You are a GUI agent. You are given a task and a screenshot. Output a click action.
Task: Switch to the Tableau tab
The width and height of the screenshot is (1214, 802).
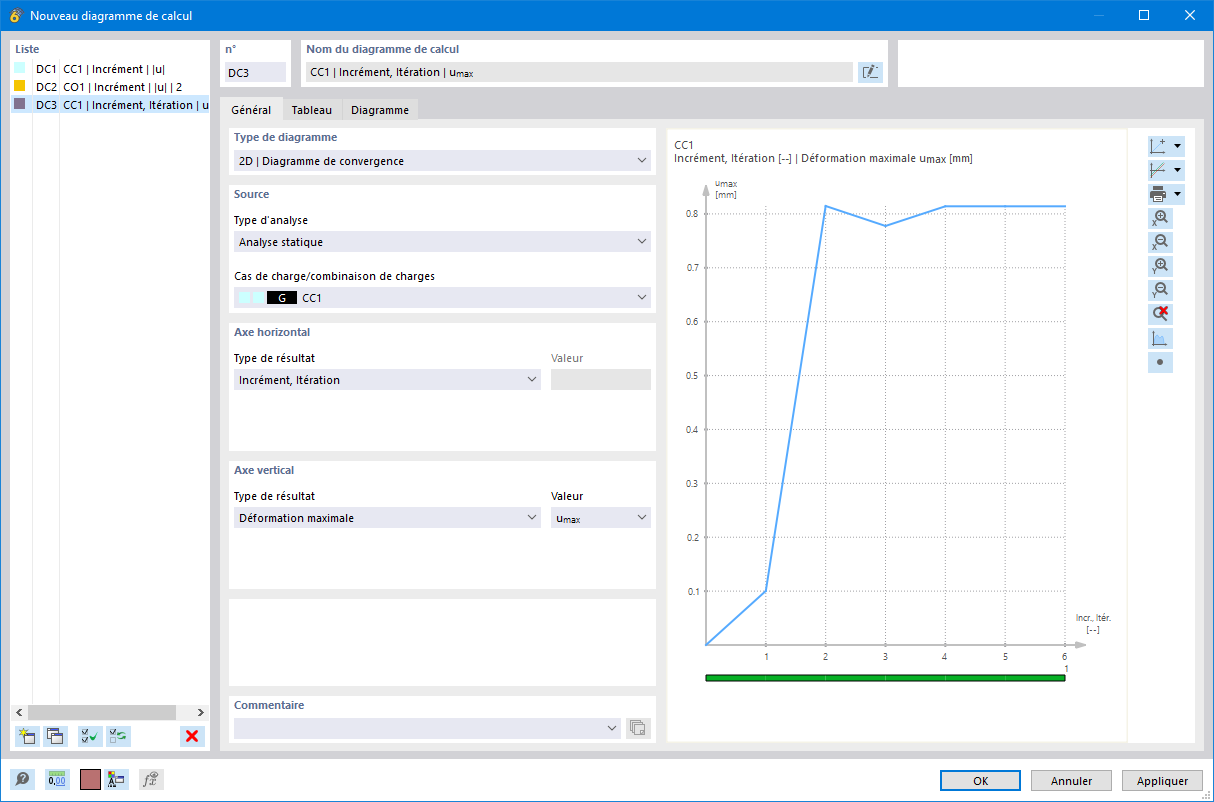coord(312,110)
